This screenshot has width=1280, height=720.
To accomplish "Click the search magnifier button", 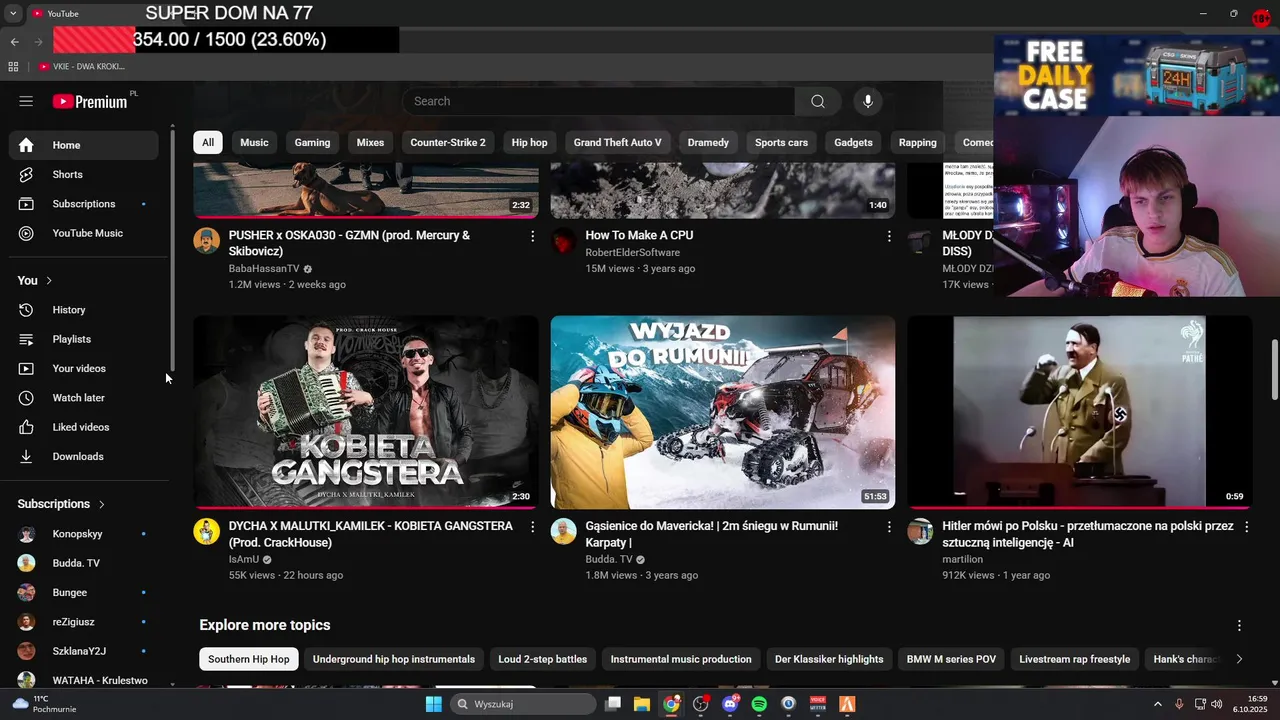I will (818, 101).
